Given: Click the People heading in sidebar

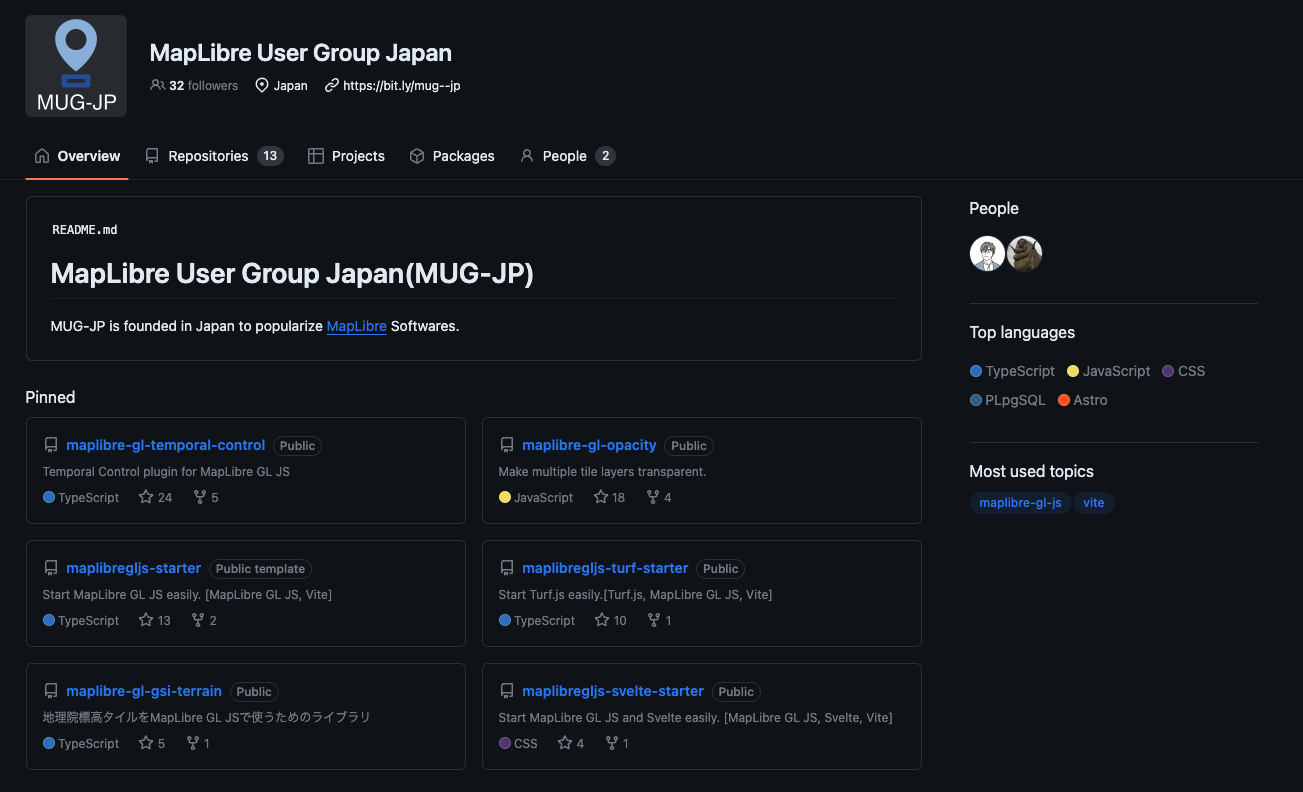Looking at the screenshot, I should 994,208.
